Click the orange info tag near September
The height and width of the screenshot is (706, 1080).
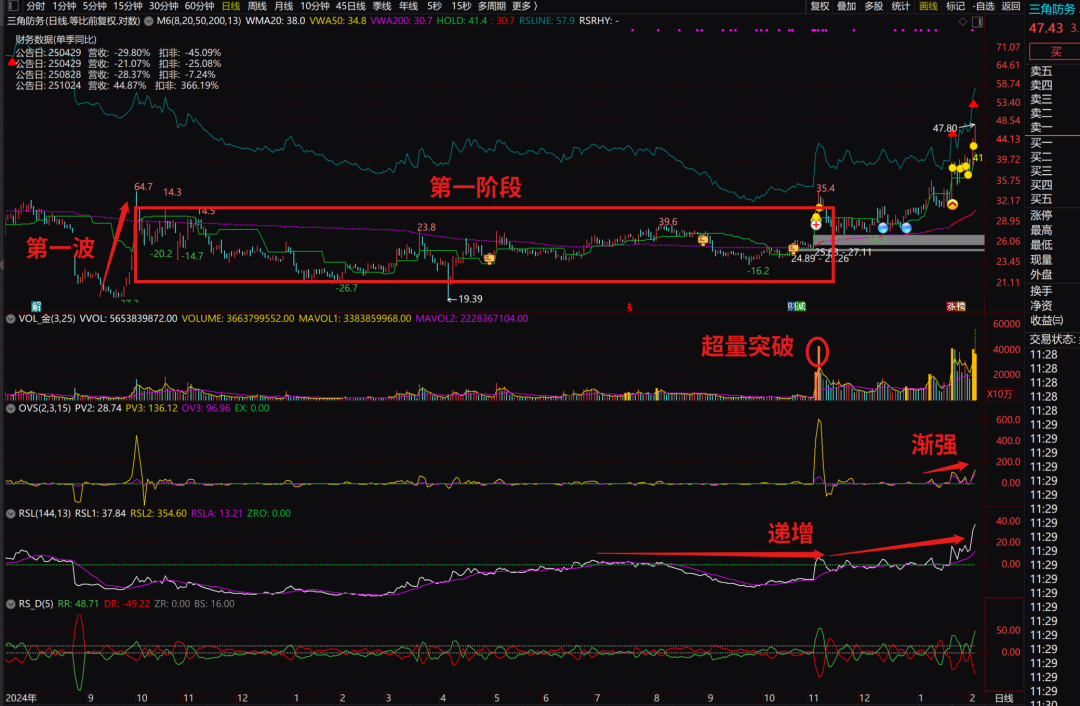pos(703,240)
